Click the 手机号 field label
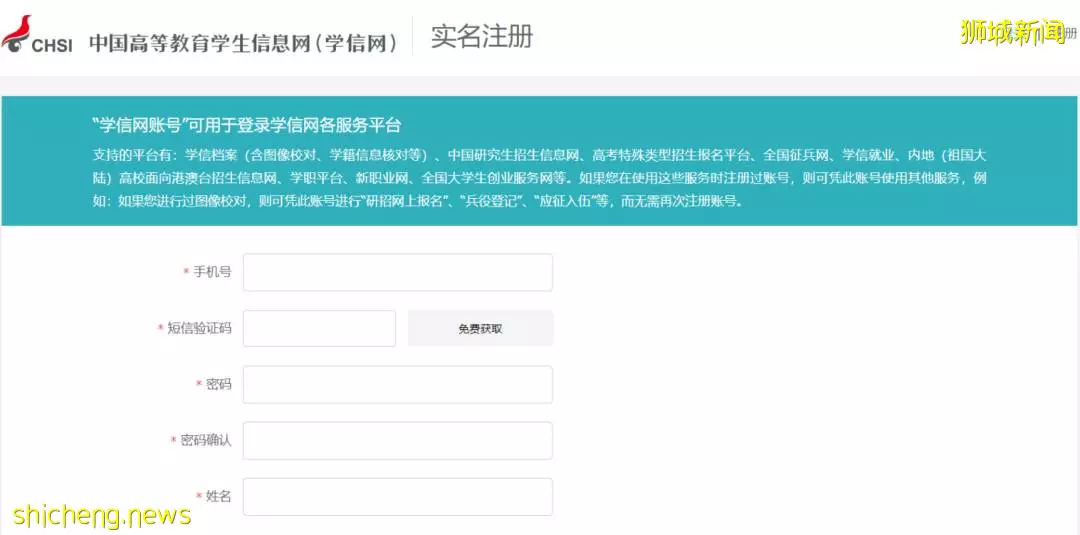Image resolution: width=1080 pixels, height=535 pixels. pyautogui.click(x=207, y=272)
